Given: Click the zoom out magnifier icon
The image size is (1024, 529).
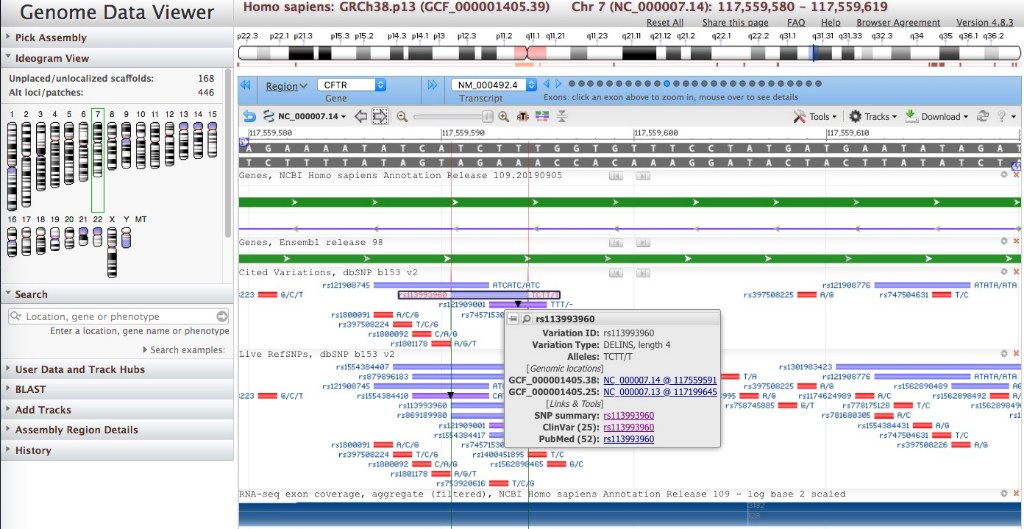Looking at the screenshot, I should (402, 116).
